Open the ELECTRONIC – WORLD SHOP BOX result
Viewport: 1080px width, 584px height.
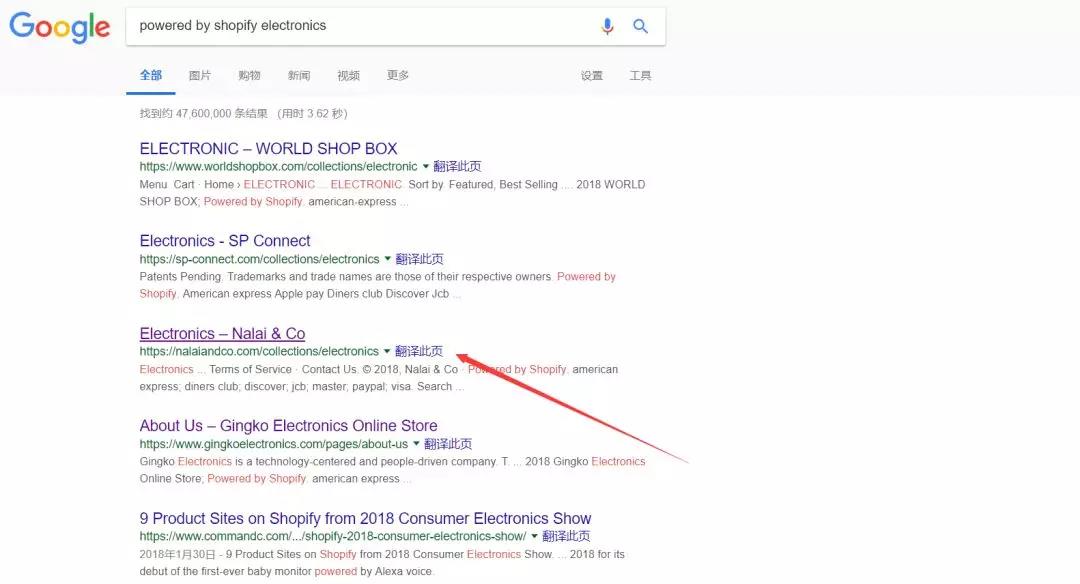click(266, 148)
